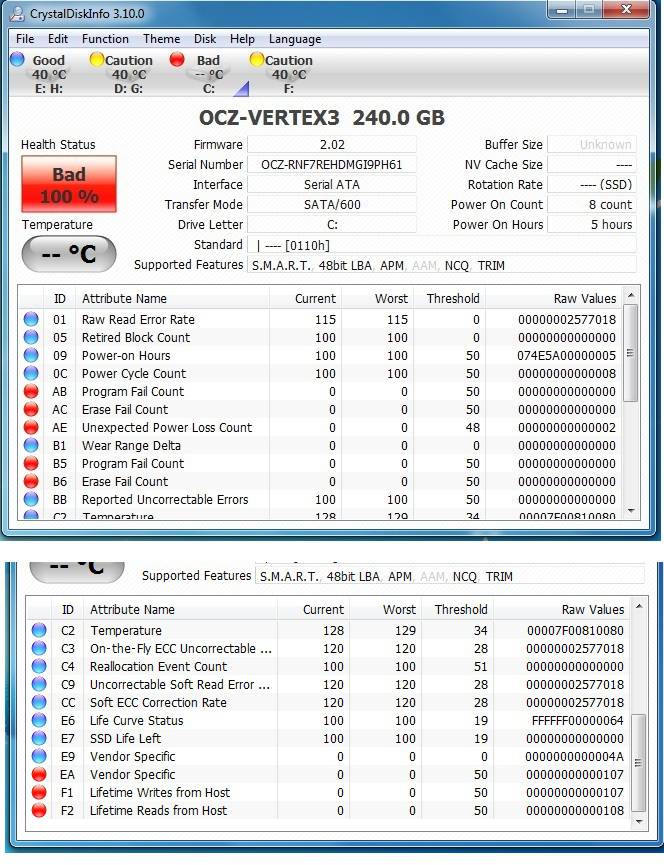Click the CrystalDiskInfo title bar icon

(x=18, y=13)
